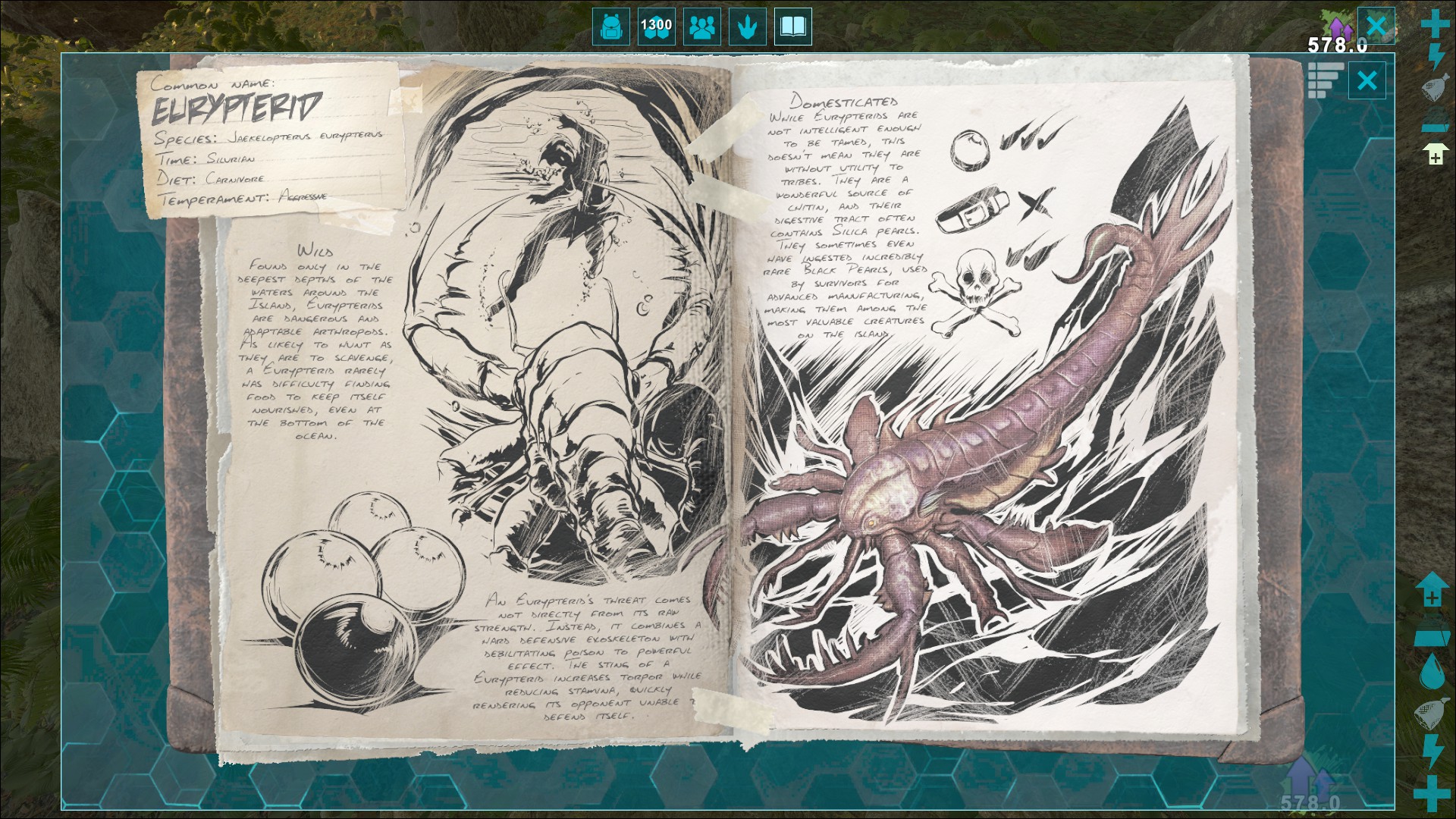The image size is (1456, 819).
Task: Open the sort bars list icon
Action: pyautogui.click(x=1325, y=80)
